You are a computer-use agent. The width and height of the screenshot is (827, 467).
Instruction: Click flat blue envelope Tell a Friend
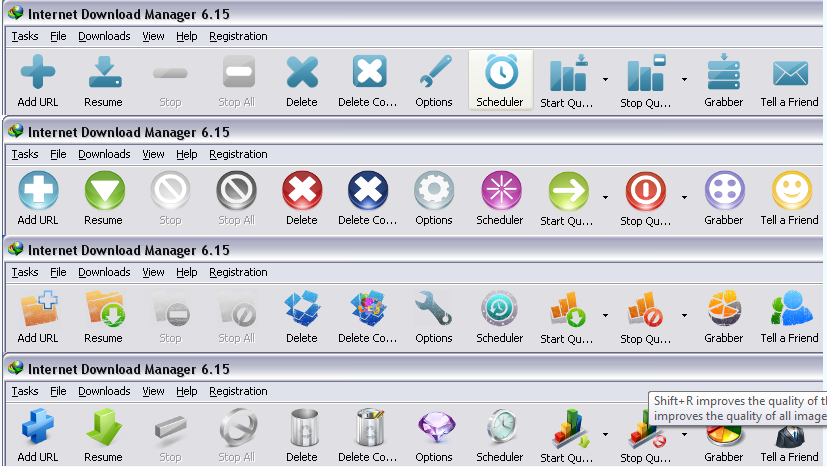pyautogui.click(x=790, y=73)
